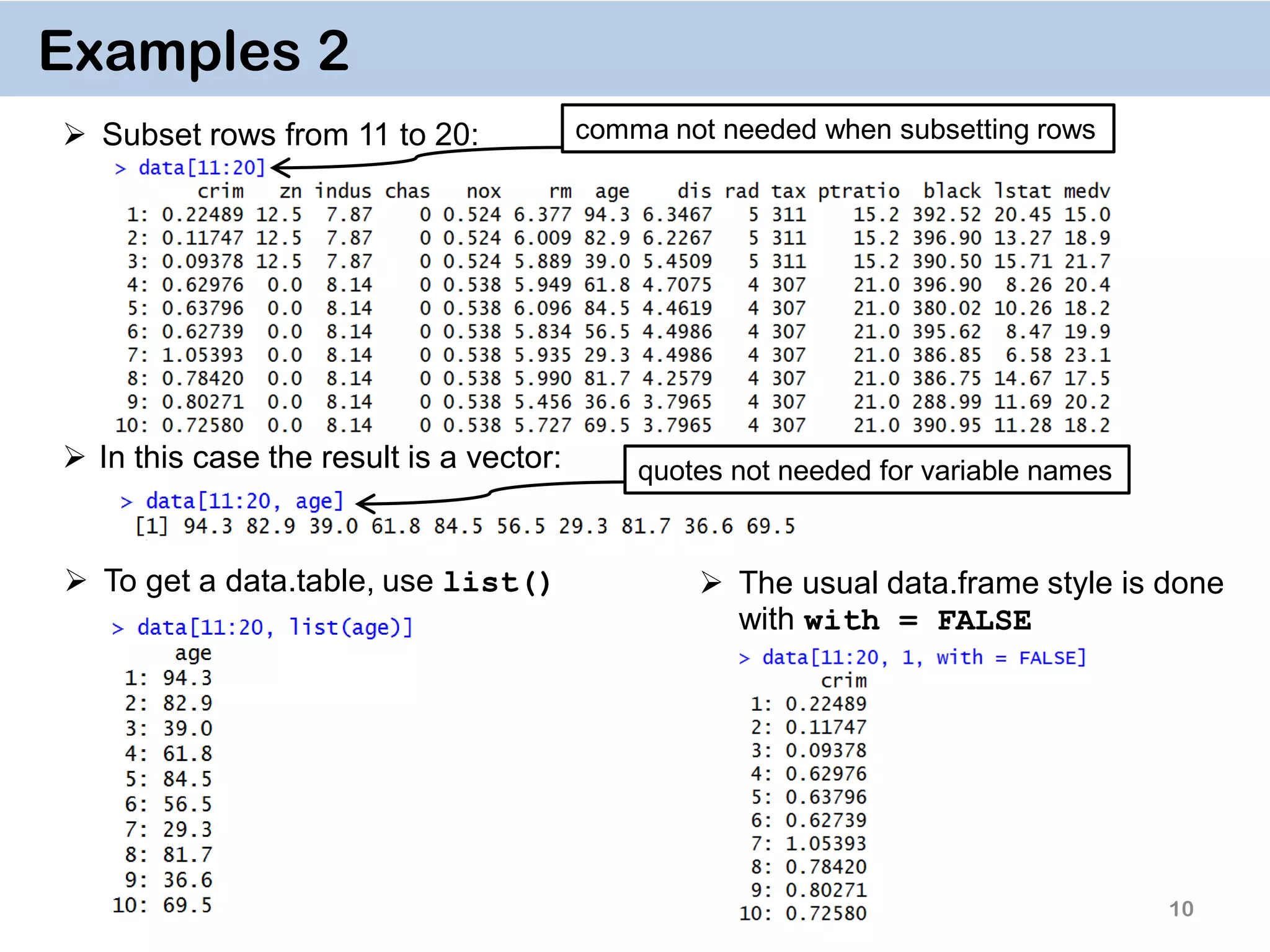
Task: Click the 'Examples 2' slide title
Action: pyautogui.click(x=194, y=51)
